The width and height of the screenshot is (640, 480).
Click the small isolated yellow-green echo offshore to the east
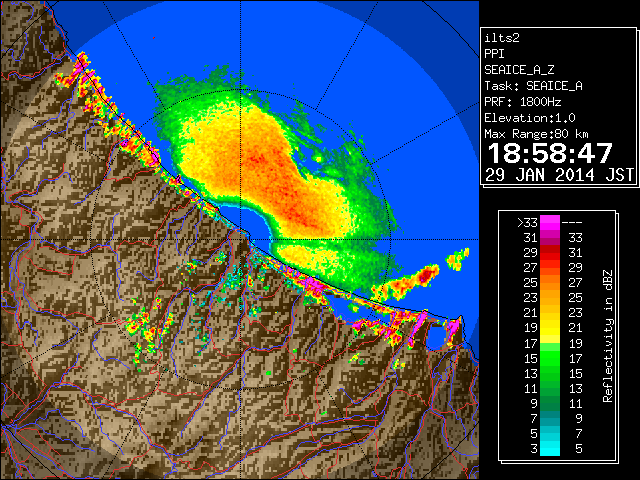click(457, 259)
